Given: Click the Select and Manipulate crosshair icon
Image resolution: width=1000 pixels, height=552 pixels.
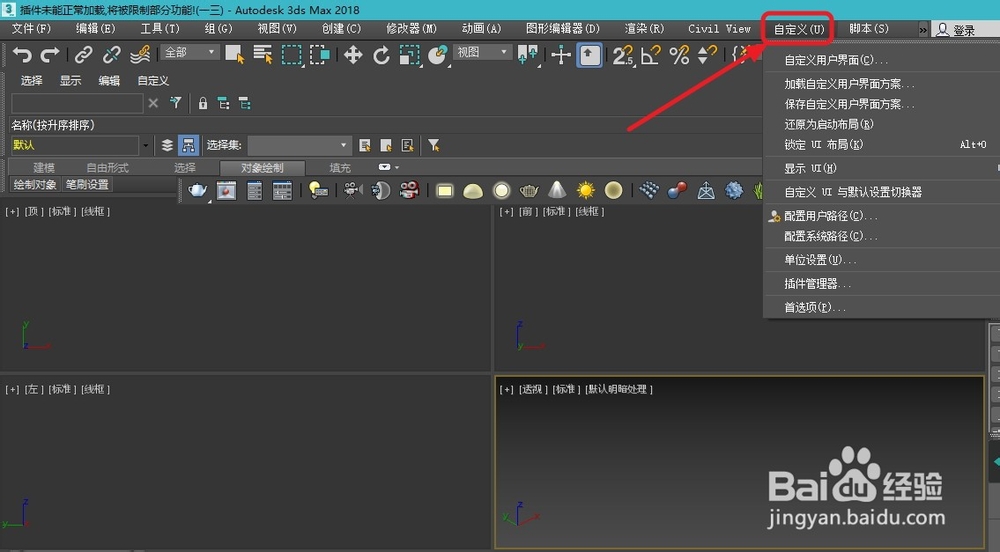Looking at the screenshot, I should [561, 55].
